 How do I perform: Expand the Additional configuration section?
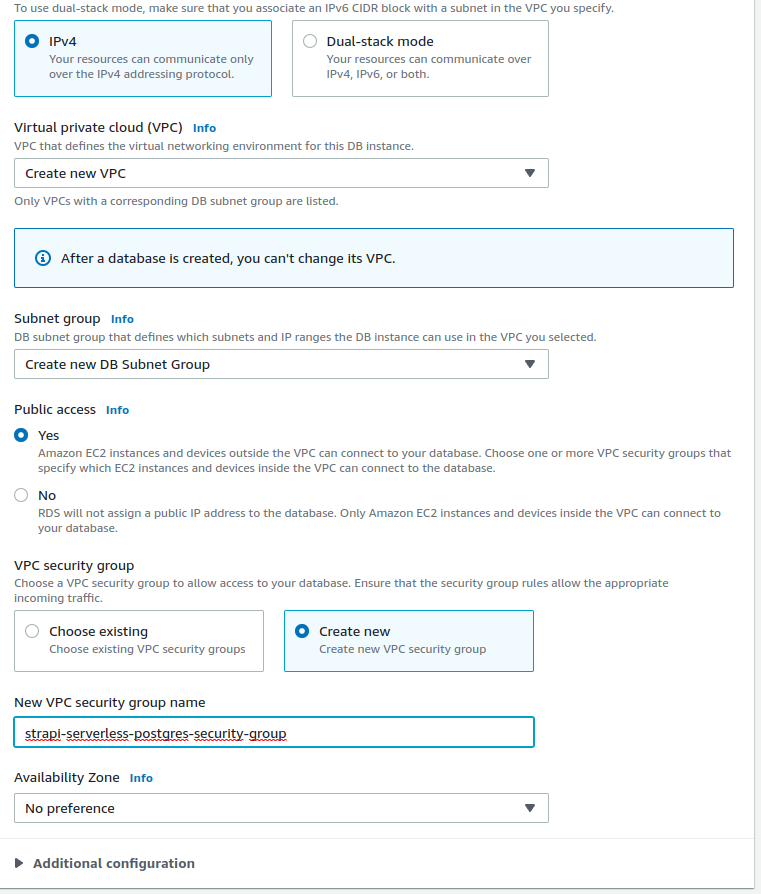(x=114, y=863)
